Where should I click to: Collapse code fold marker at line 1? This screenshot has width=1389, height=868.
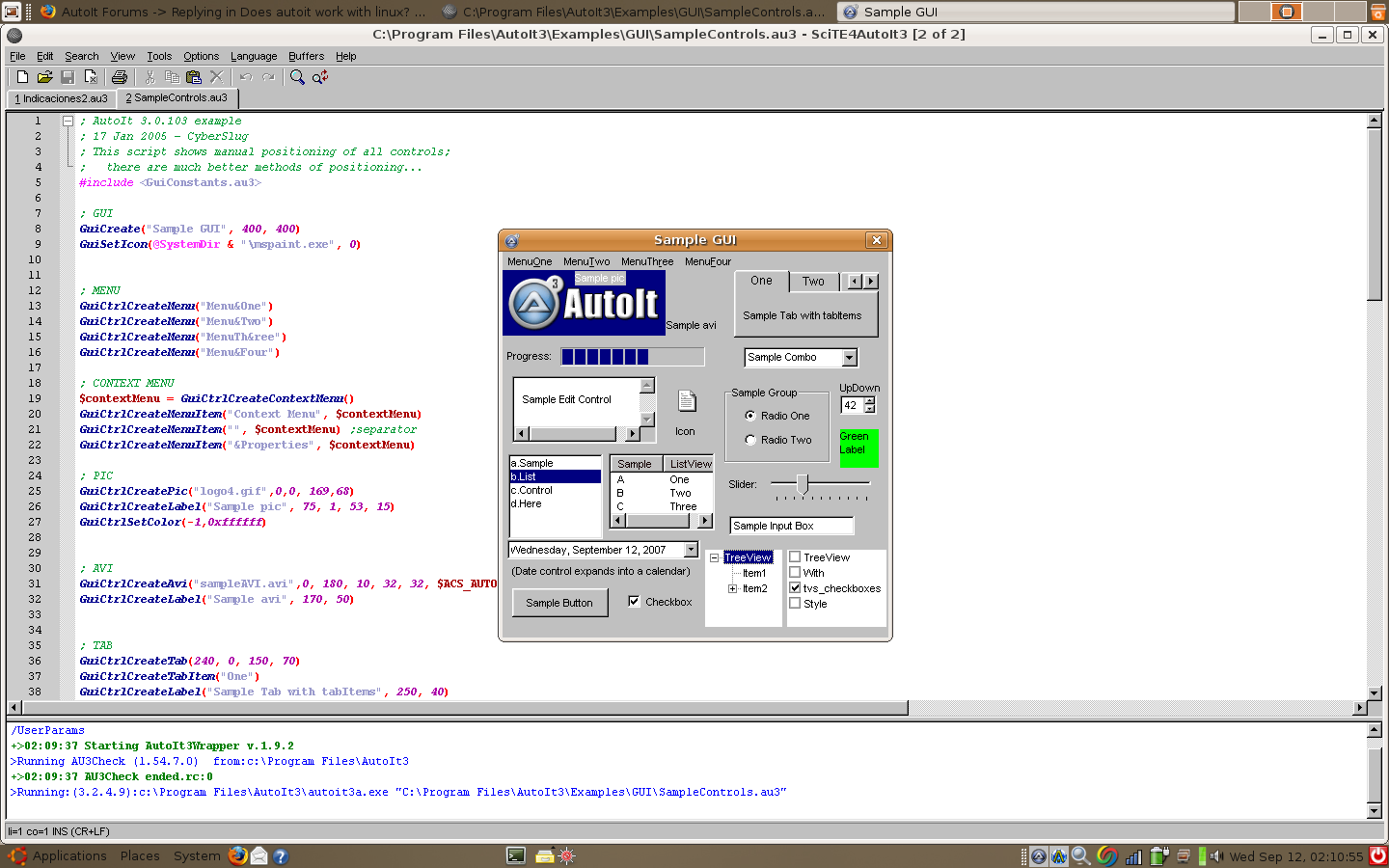(x=68, y=122)
